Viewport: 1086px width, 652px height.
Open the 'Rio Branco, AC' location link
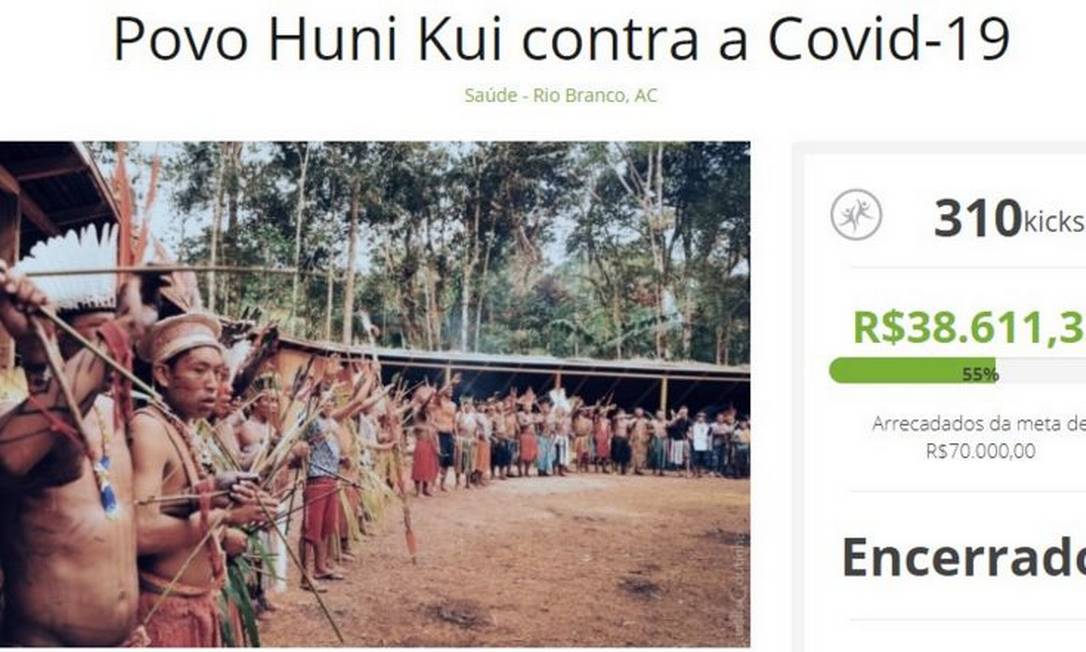tap(595, 96)
